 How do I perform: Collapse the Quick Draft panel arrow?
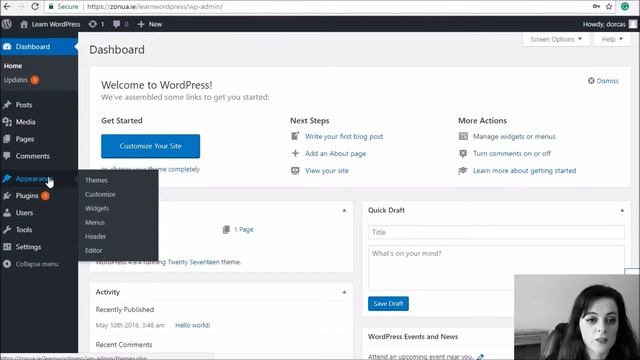[622, 211]
